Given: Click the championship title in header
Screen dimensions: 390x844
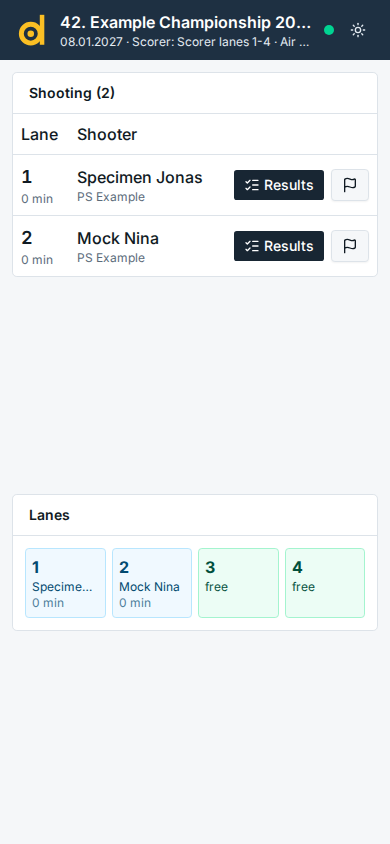Looking at the screenshot, I should pyautogui.click(x=186, y=23).
